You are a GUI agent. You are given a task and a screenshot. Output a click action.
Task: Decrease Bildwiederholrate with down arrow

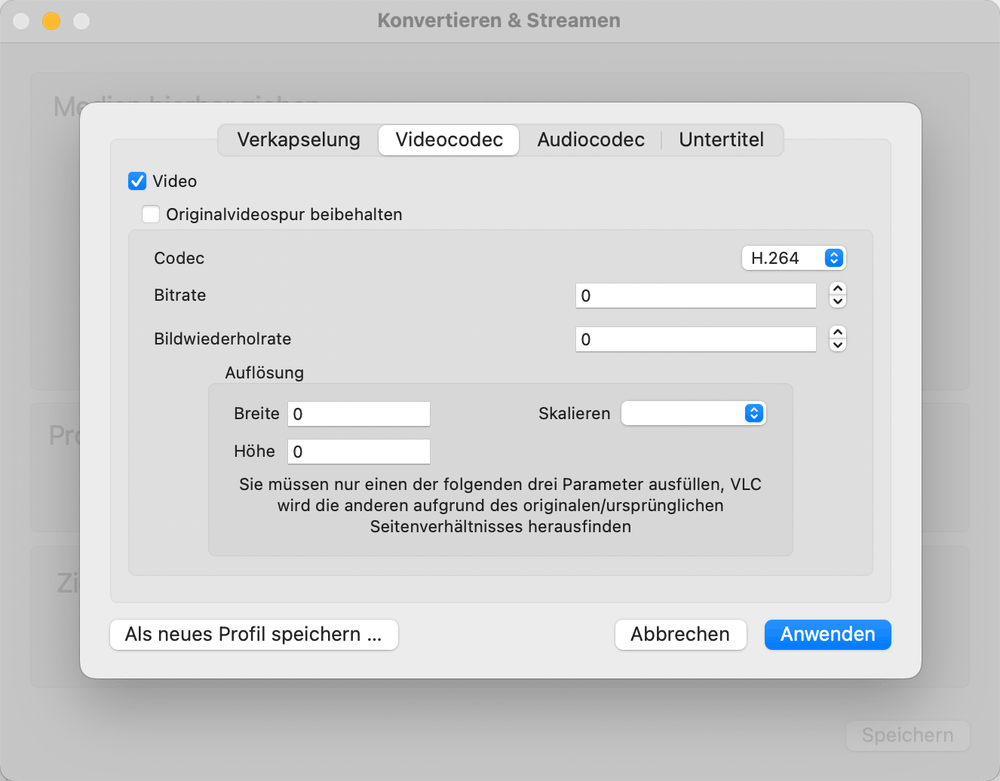(x=838, y=345)
